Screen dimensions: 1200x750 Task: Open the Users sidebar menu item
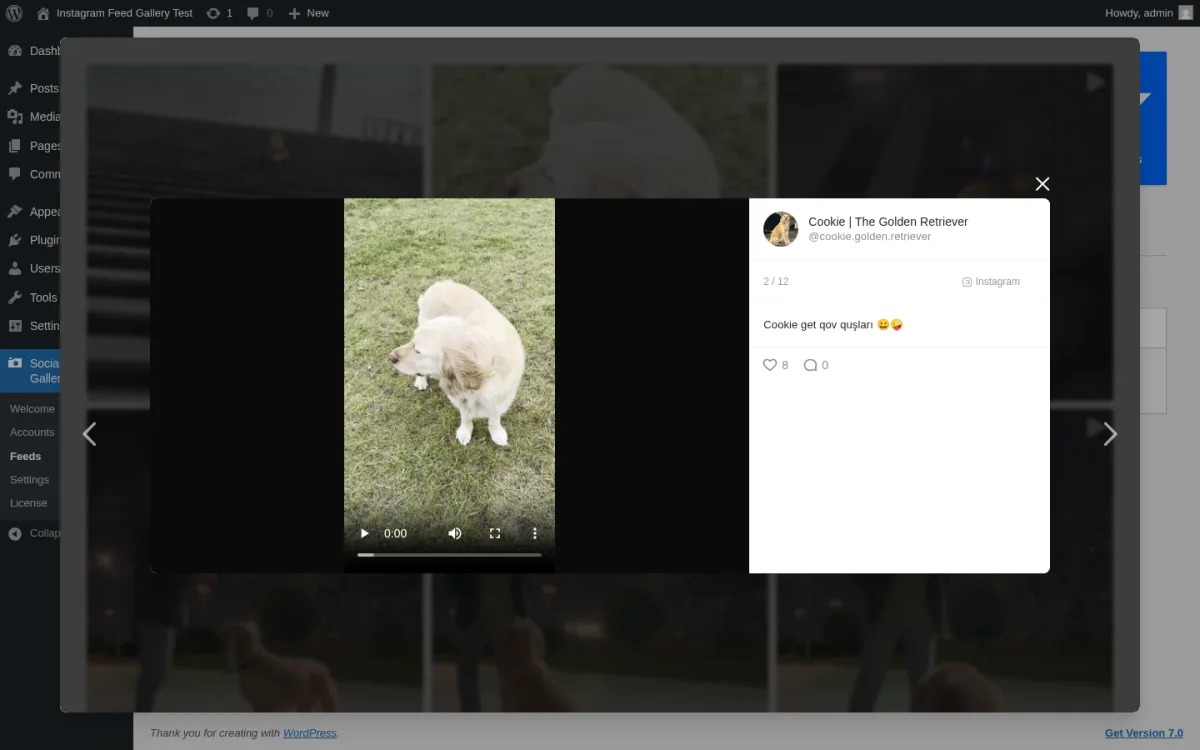point(30,268)
